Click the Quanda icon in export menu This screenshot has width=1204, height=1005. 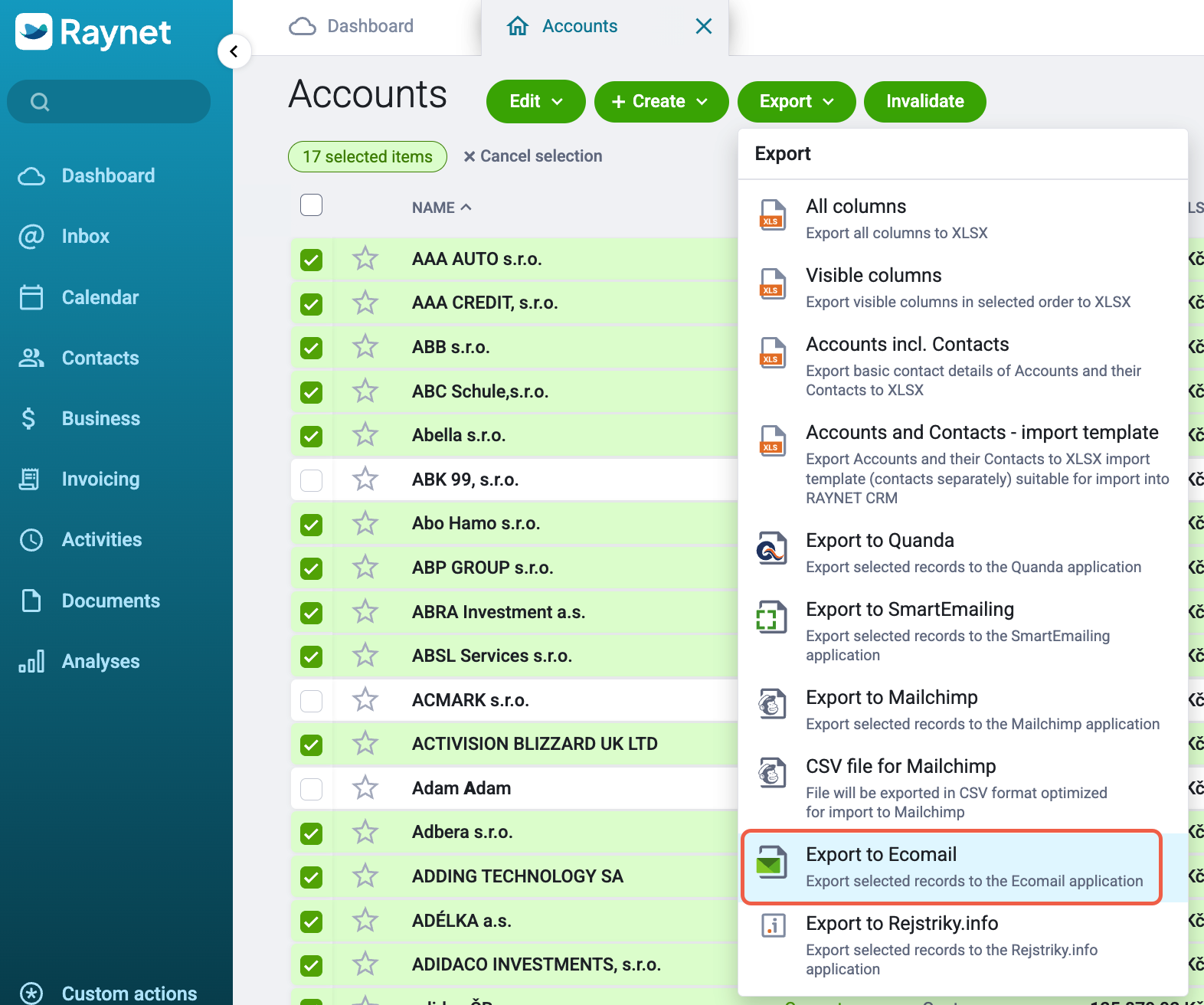coord(772,548)
